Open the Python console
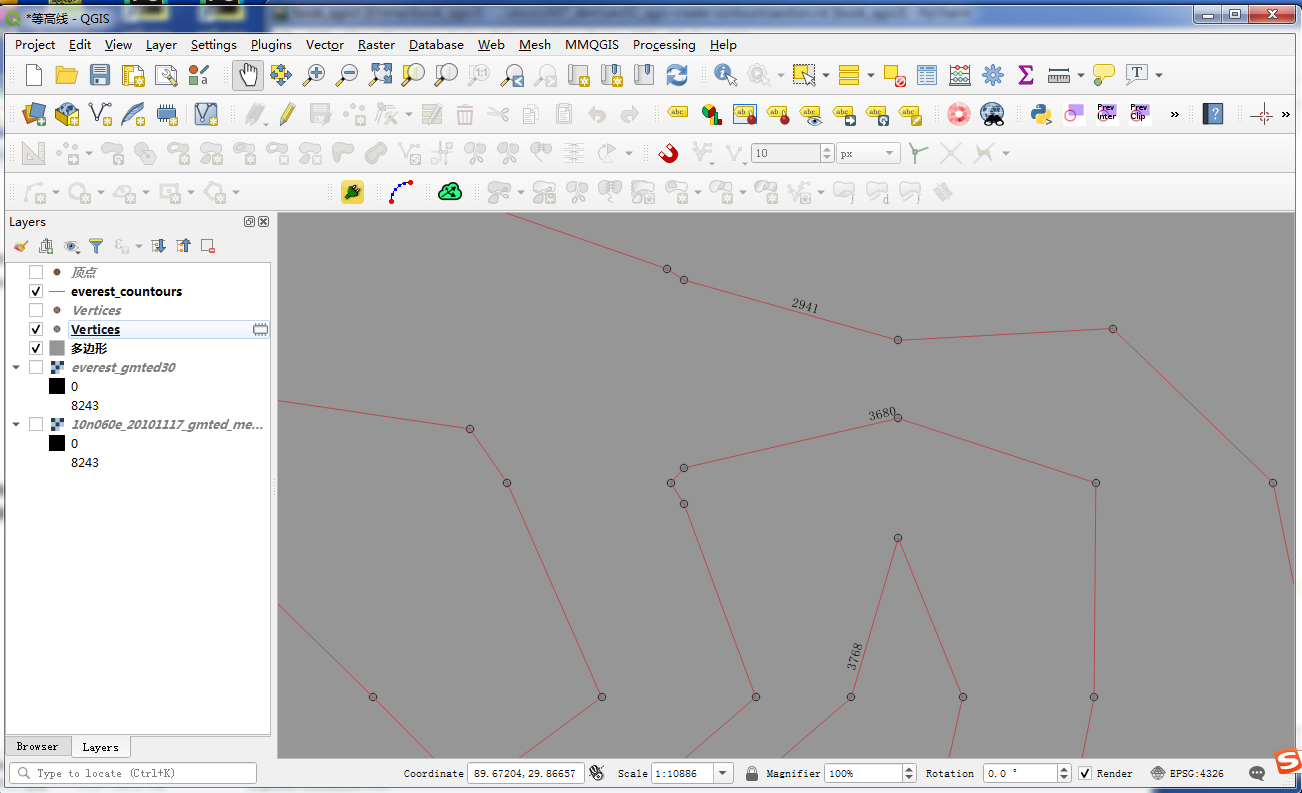 coord(1042,114)
